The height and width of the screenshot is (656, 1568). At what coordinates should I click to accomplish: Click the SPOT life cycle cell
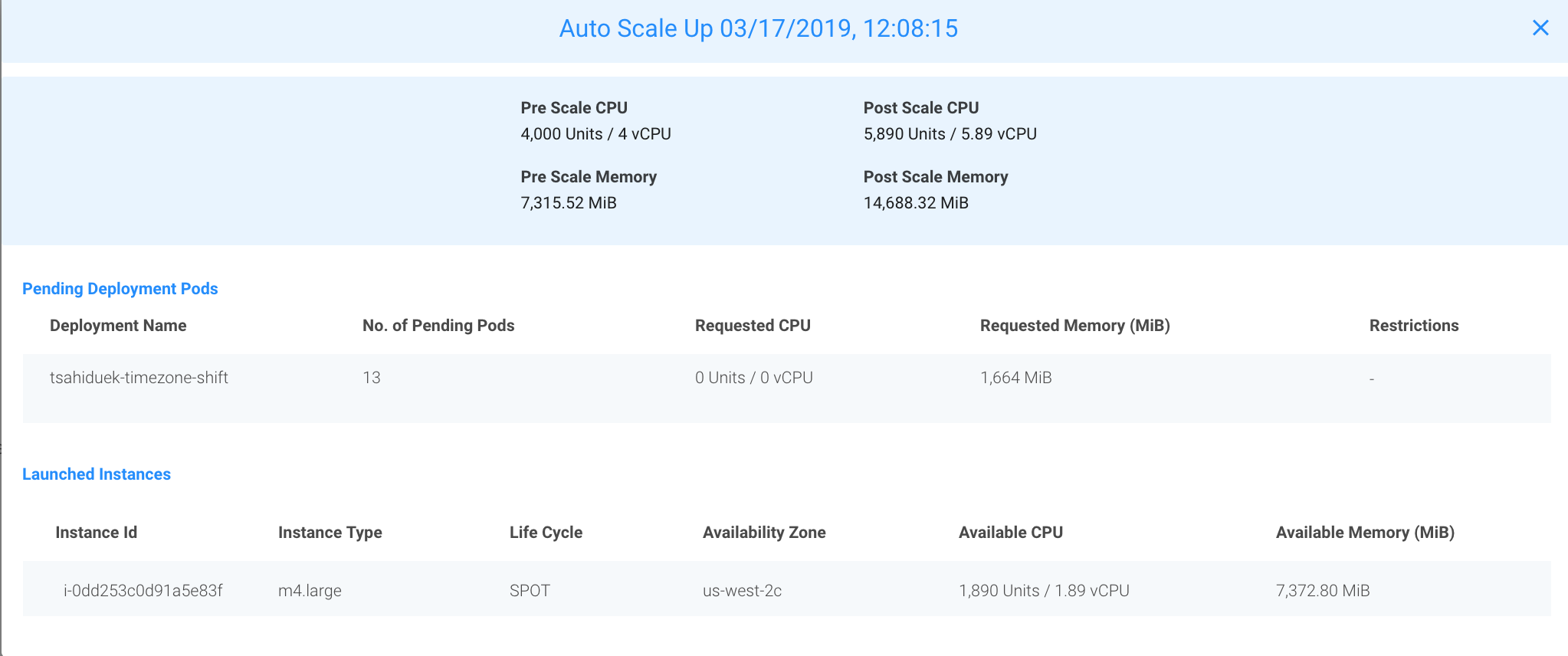pyautogui.click(x=530, y=591)
